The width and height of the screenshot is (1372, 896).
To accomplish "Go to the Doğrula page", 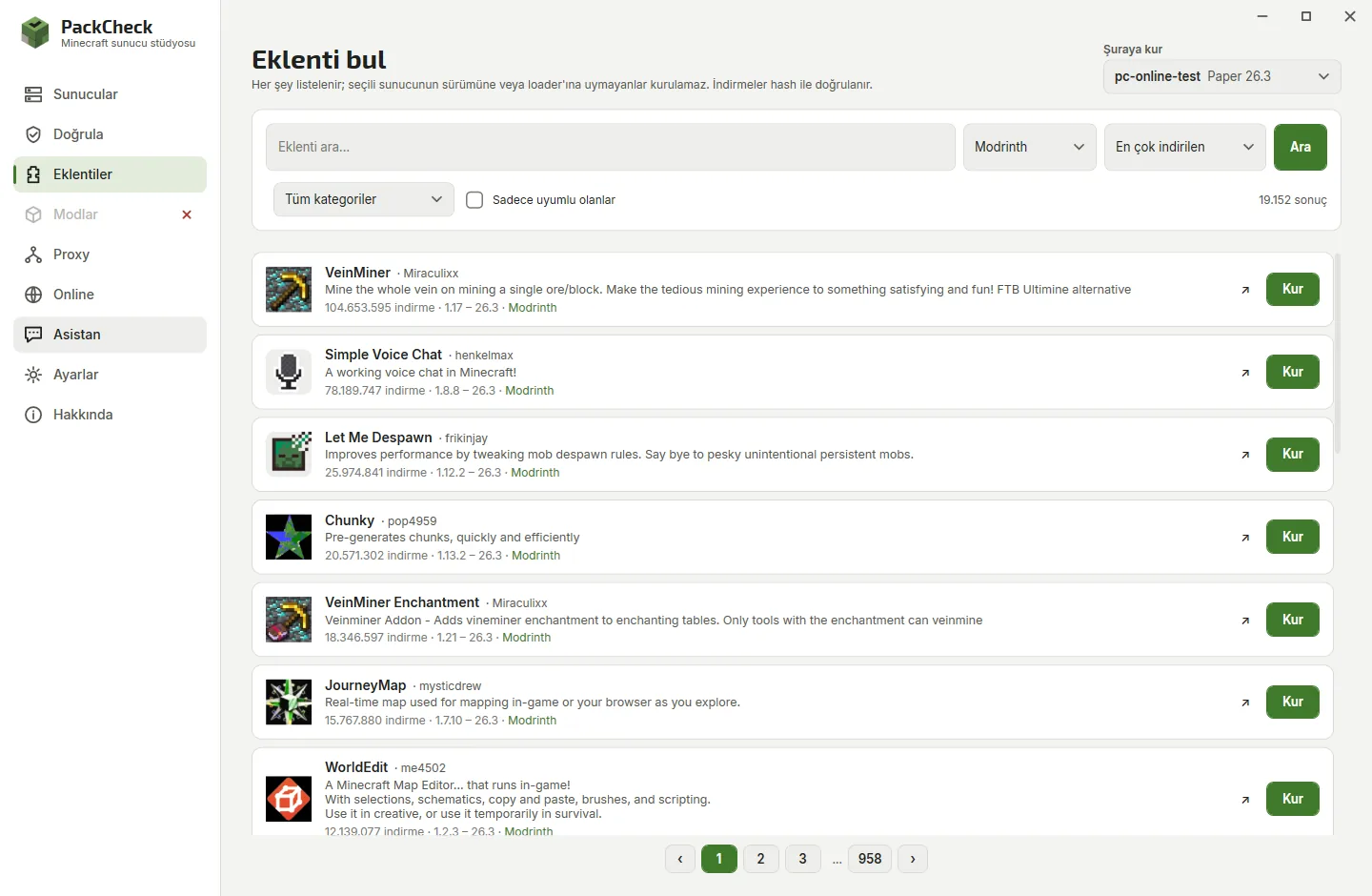I will click(x=111, y=134).
